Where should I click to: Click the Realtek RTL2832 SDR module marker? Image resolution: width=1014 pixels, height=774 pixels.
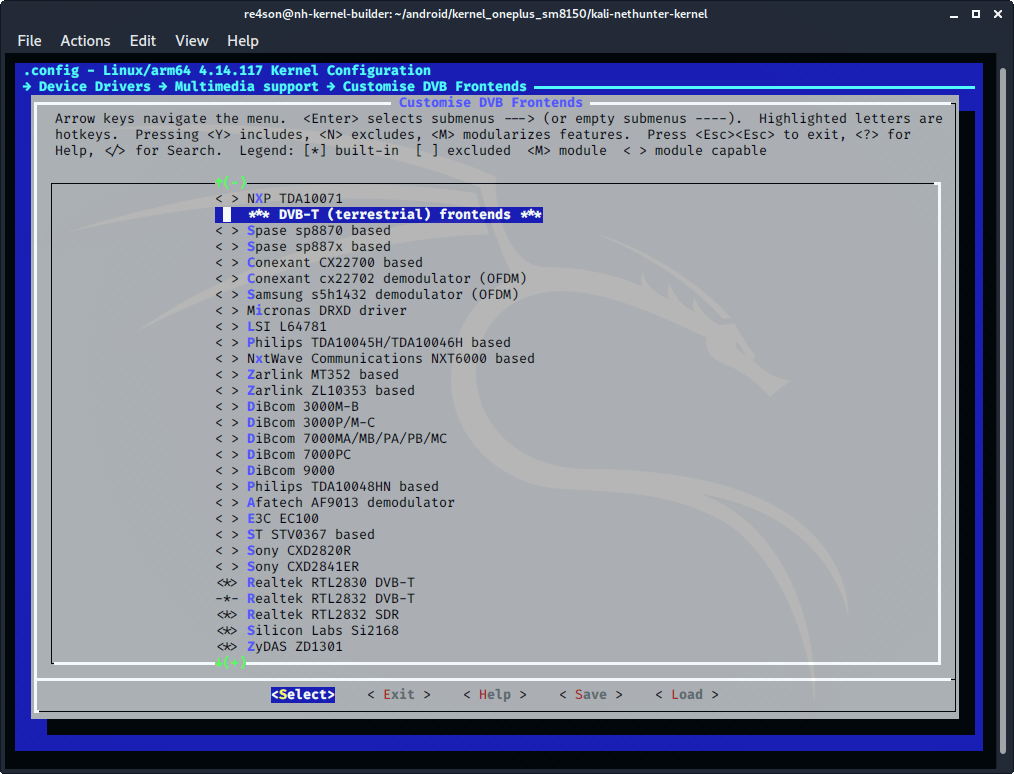click(x=227, y=614)
